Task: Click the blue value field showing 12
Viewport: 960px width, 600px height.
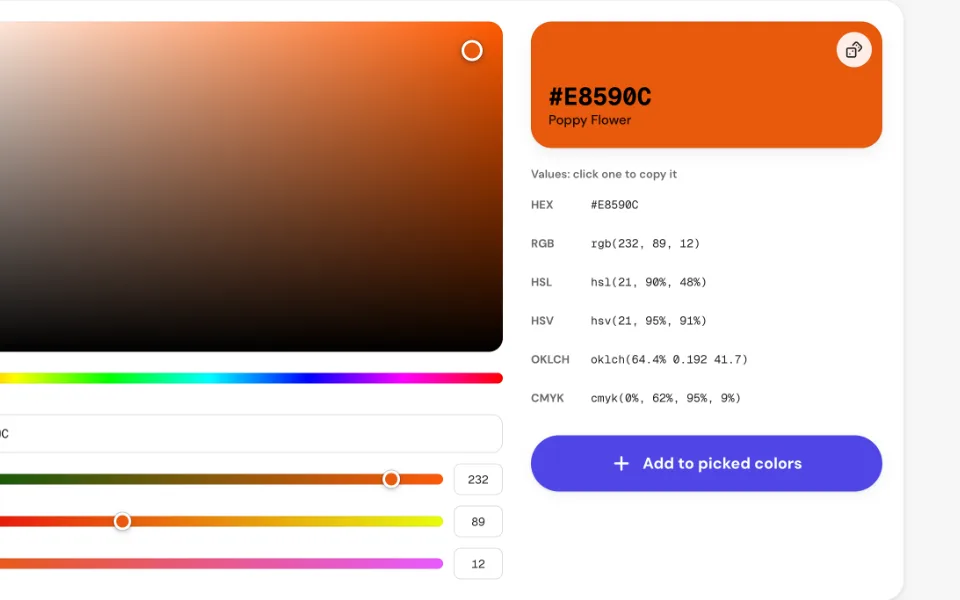Action: tap(478, 564)
